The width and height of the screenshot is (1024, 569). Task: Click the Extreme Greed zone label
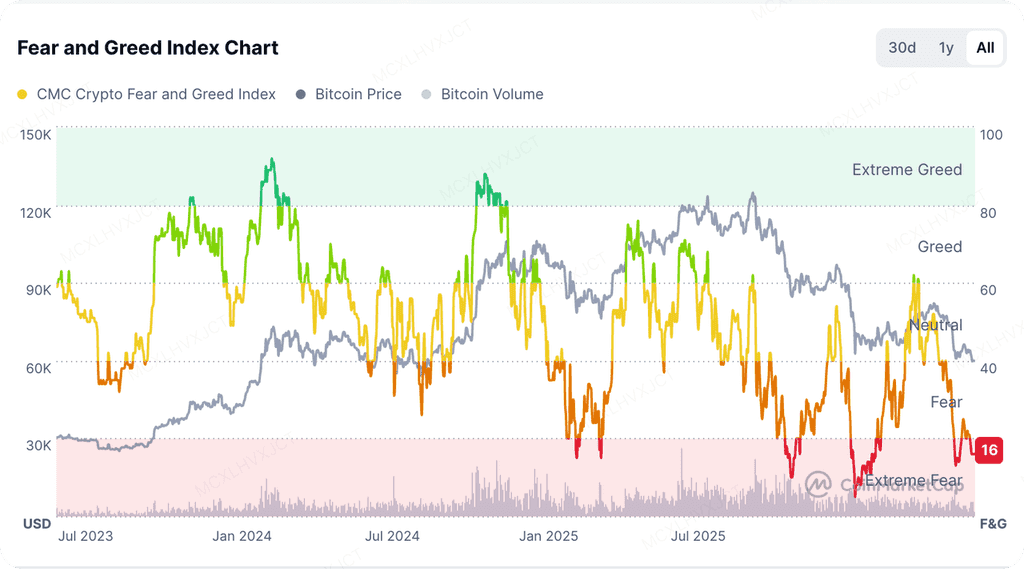point(906,170)
